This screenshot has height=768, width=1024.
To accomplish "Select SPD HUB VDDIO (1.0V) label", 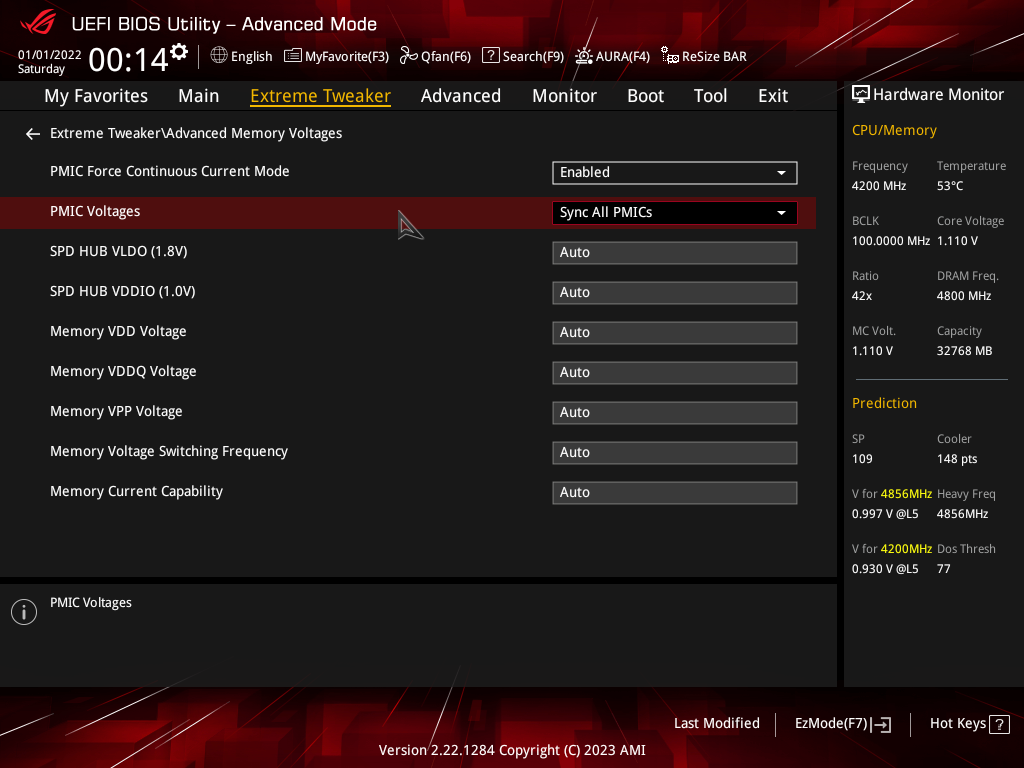I will click(x=123, y=291).
